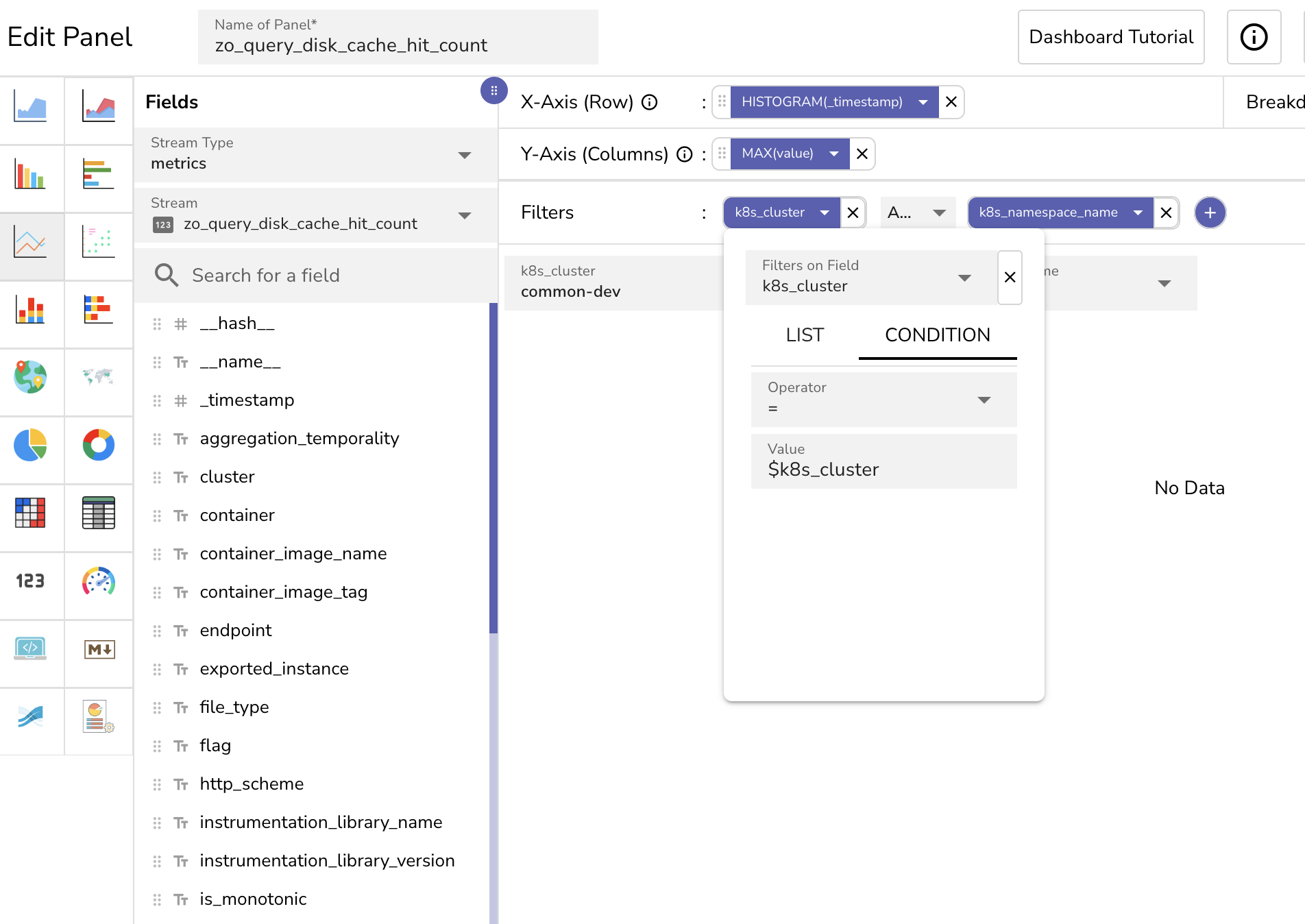Add a new filter with plus button
Image resolution: width=1305 pixels, height=924 pixels.
1210,212
